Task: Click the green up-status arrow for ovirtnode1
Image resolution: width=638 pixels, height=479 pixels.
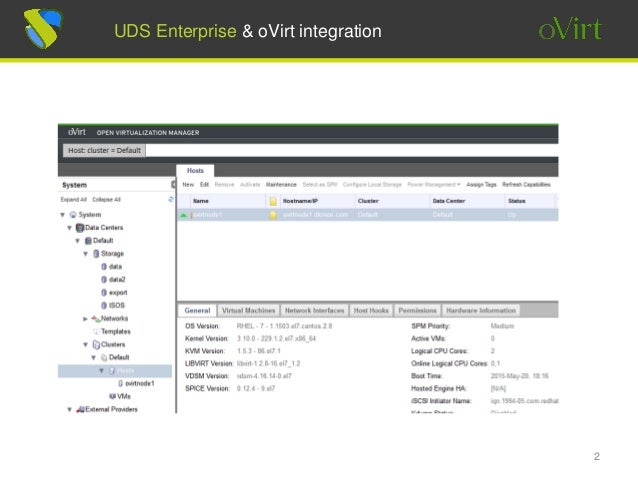Action: tap(184, 215)
